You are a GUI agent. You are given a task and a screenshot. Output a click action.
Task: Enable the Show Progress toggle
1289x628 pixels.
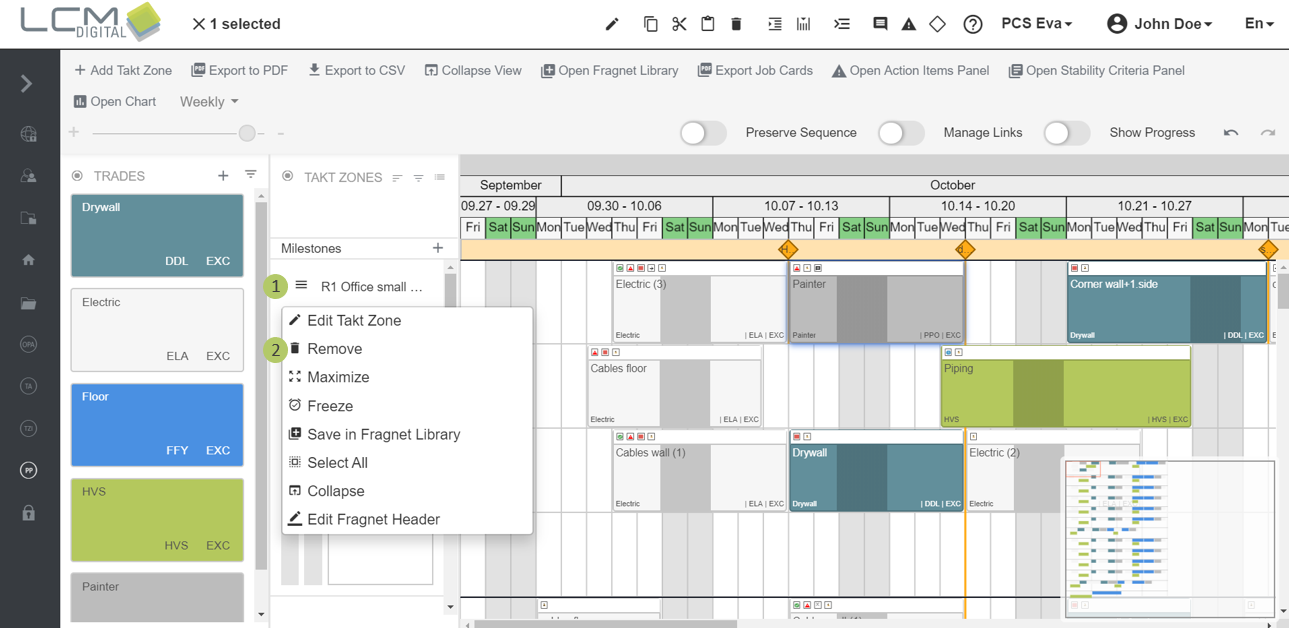[x=1066, y=132]
